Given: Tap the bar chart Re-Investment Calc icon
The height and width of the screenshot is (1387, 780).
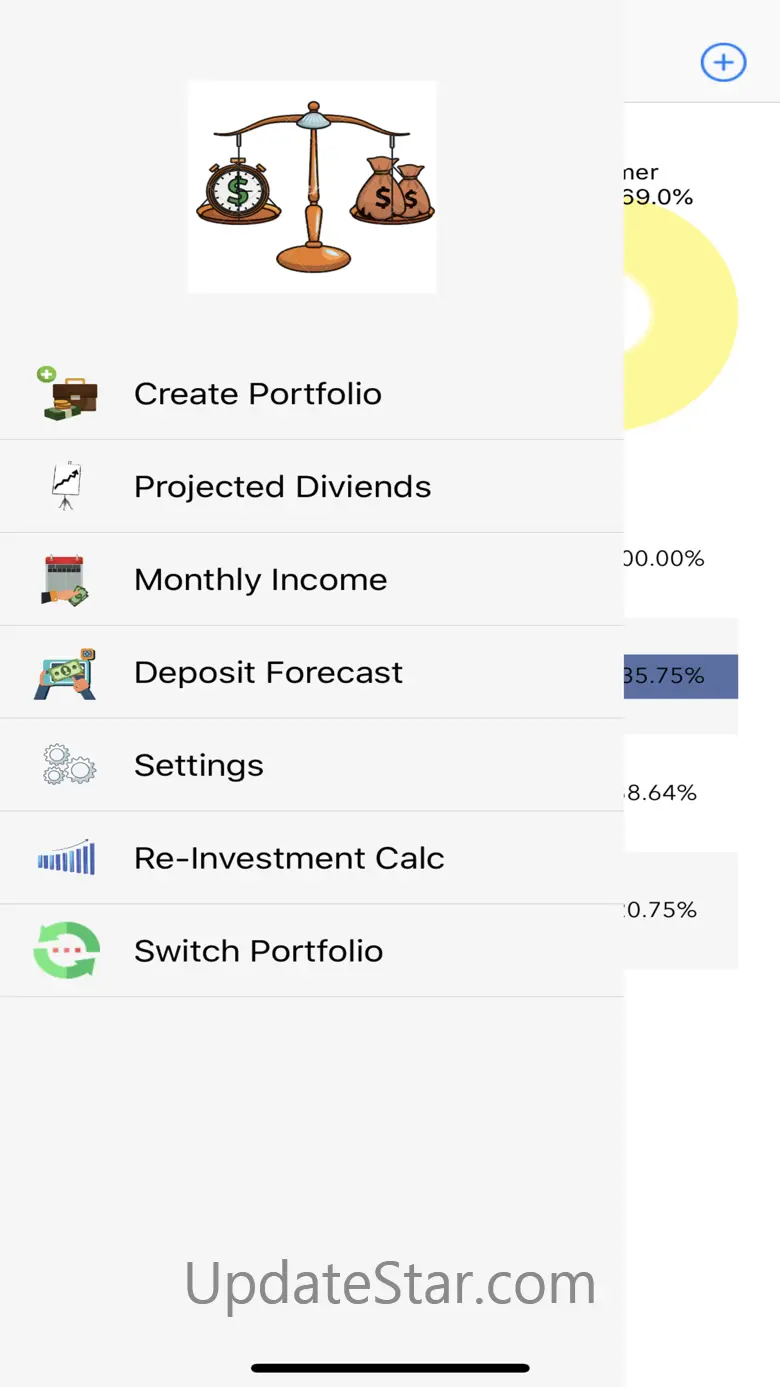Looking at the screenshot, I should click(x=67, y=858).
